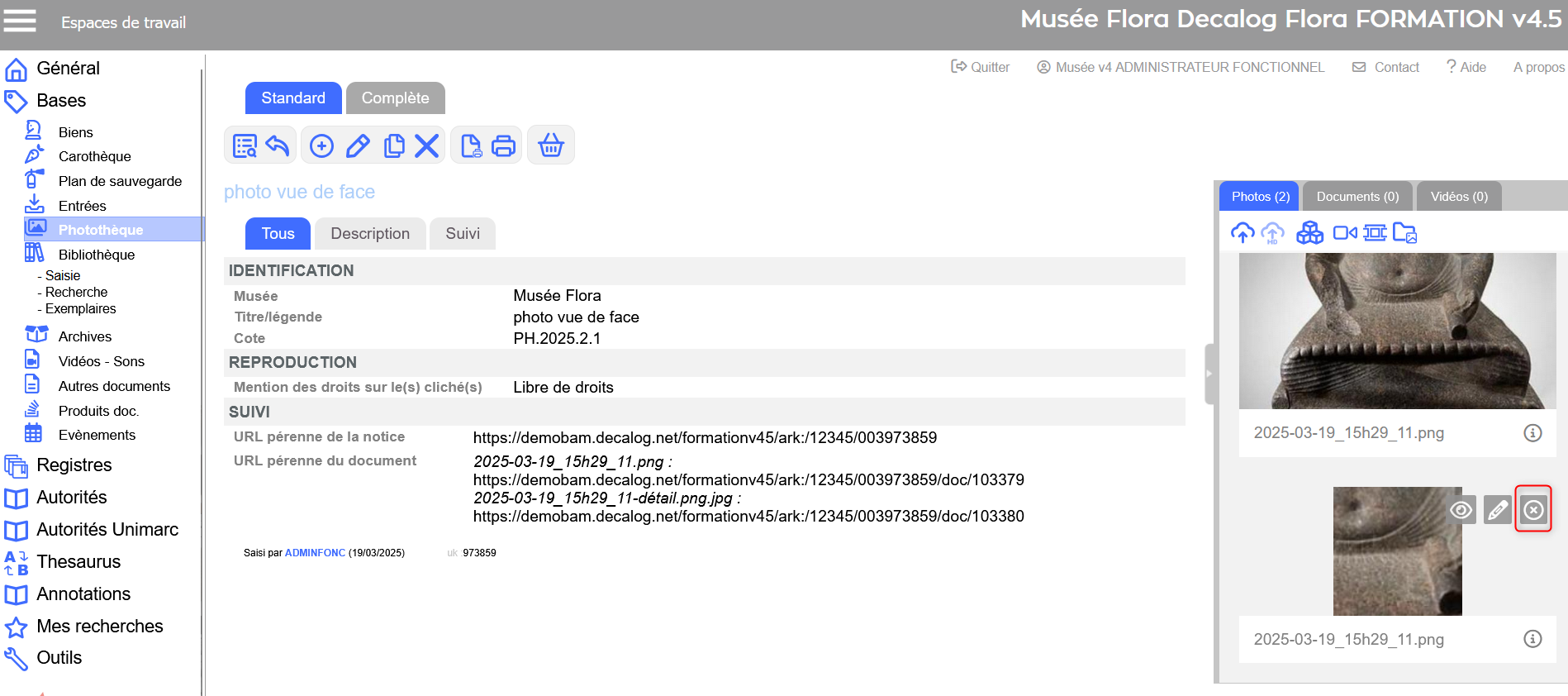The image size is (1568, 696).
Task: Open the Vidéos (0) tab
Action: [x=1459, y=197]
